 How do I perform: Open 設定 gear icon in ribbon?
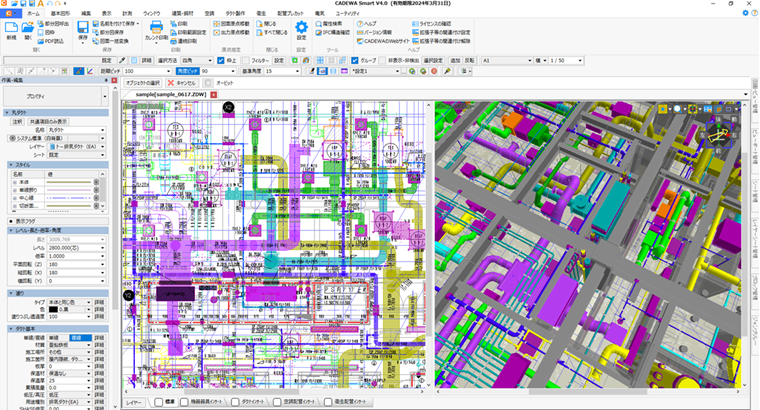point(301,29)
